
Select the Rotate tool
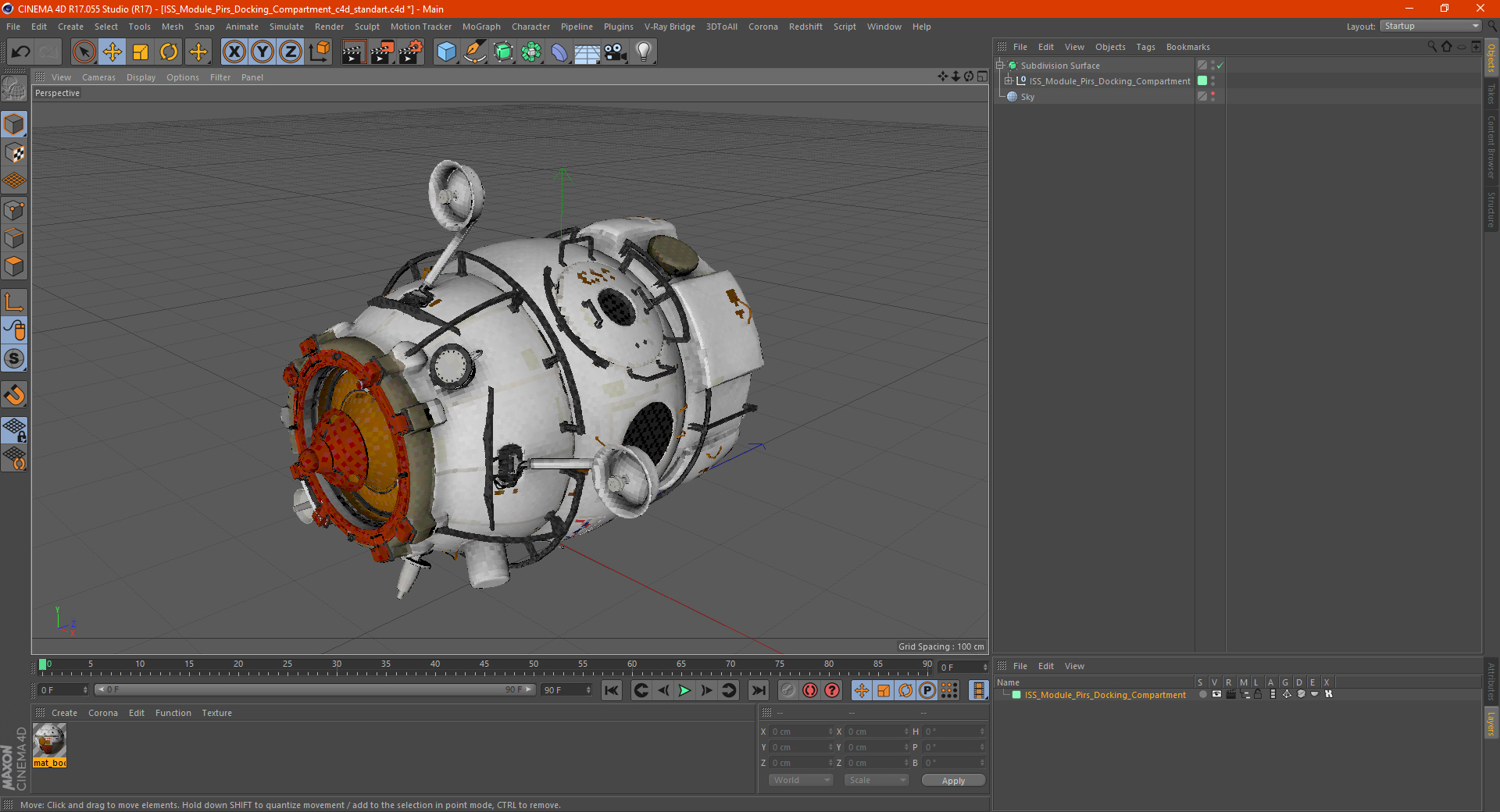(169, 52)
